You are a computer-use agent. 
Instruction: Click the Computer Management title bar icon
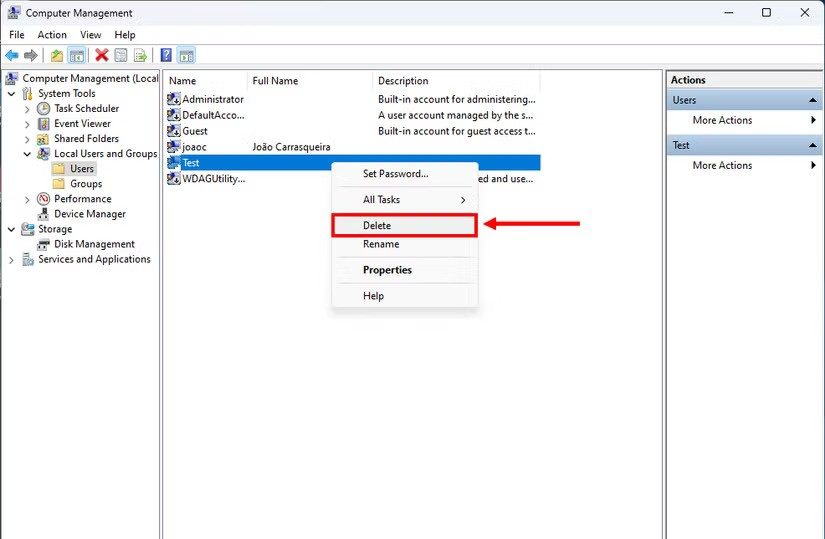pyautogui.click(x=14, y=13)
